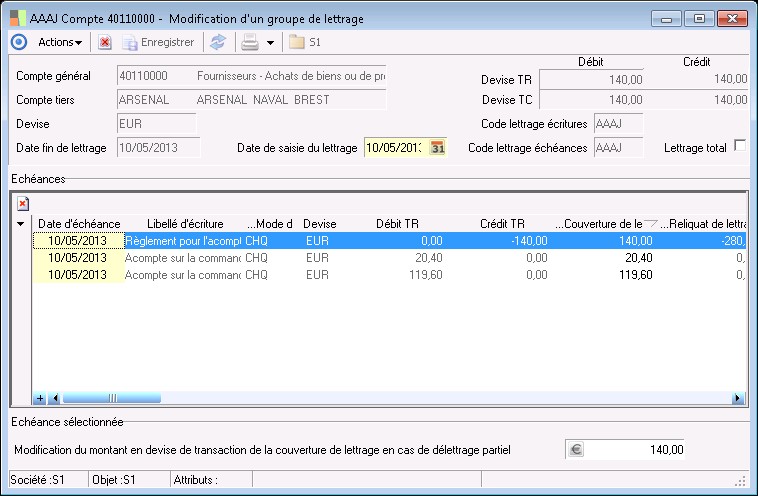758x496 pixels.
Task: Click the plus button at grid bottom left
Action: (x=40, y=398)
